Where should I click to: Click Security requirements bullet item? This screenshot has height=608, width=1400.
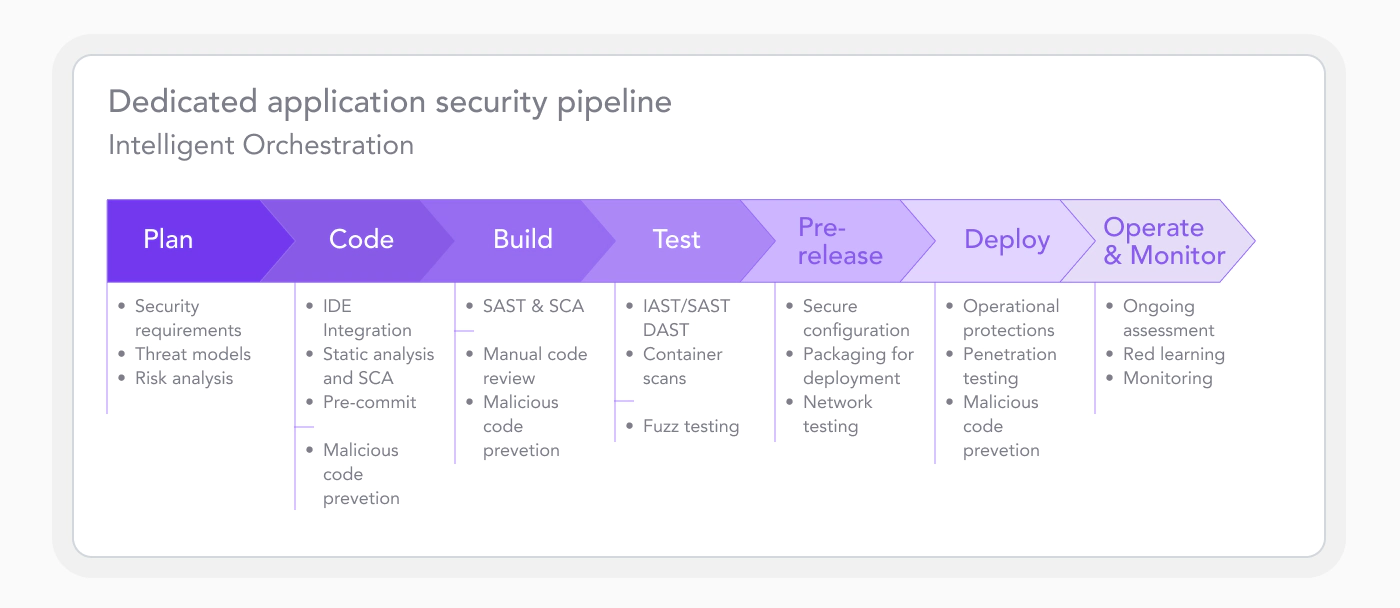pos(188,318)
